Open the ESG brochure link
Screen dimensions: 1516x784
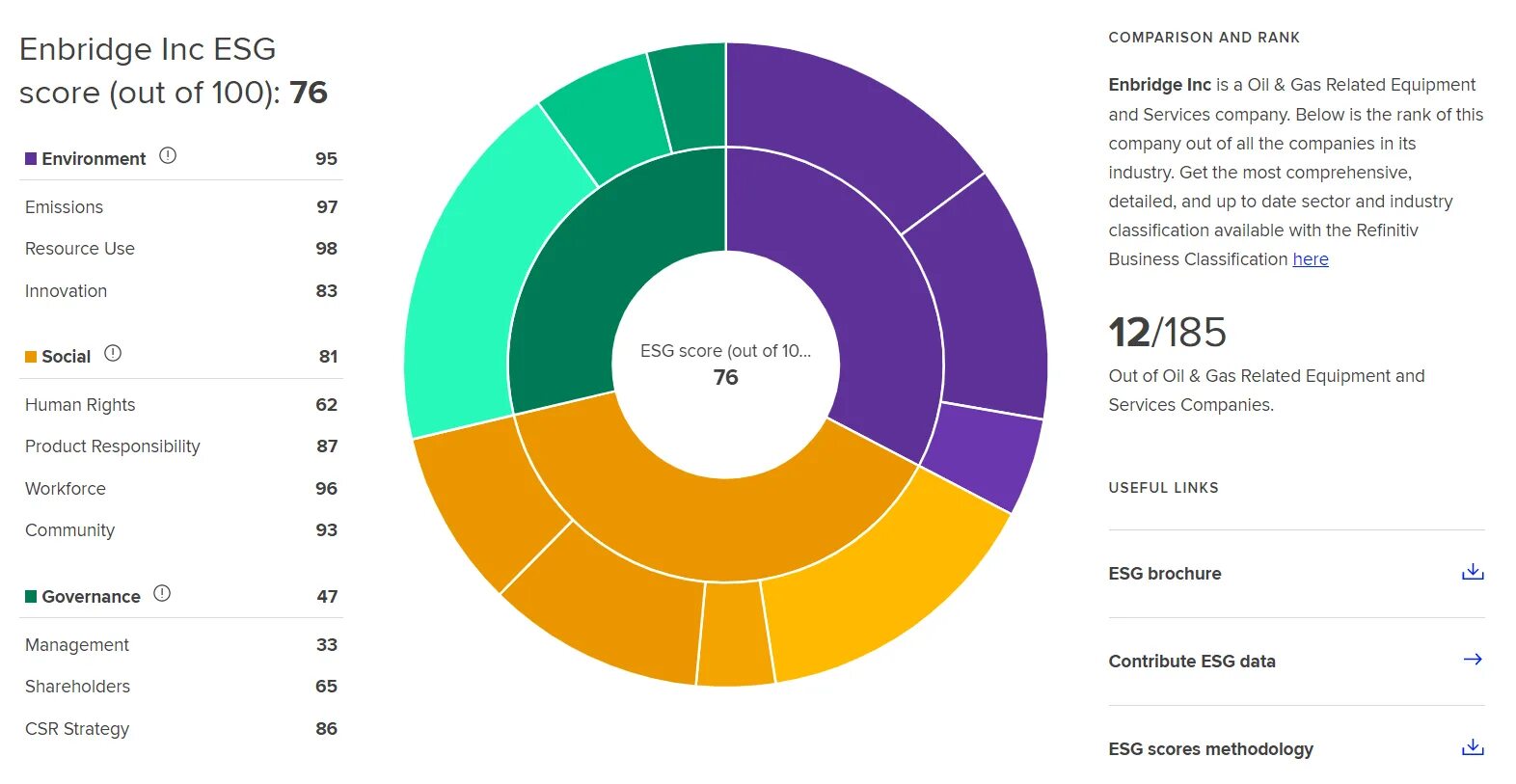click(1165, 573)
